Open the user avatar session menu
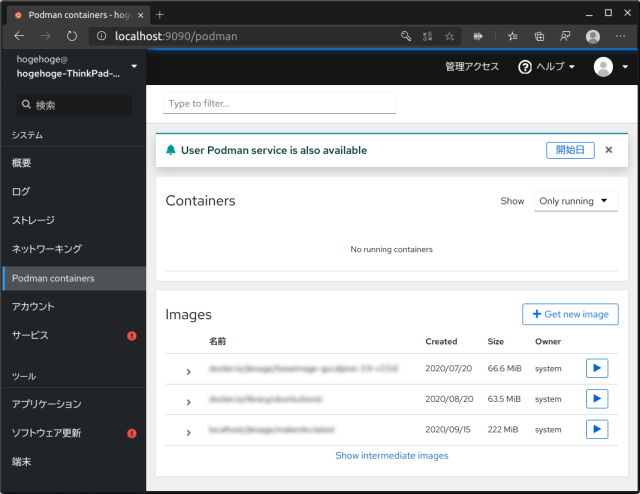The height and width of the screenshot is (494, 640). (x=610, y=67)
